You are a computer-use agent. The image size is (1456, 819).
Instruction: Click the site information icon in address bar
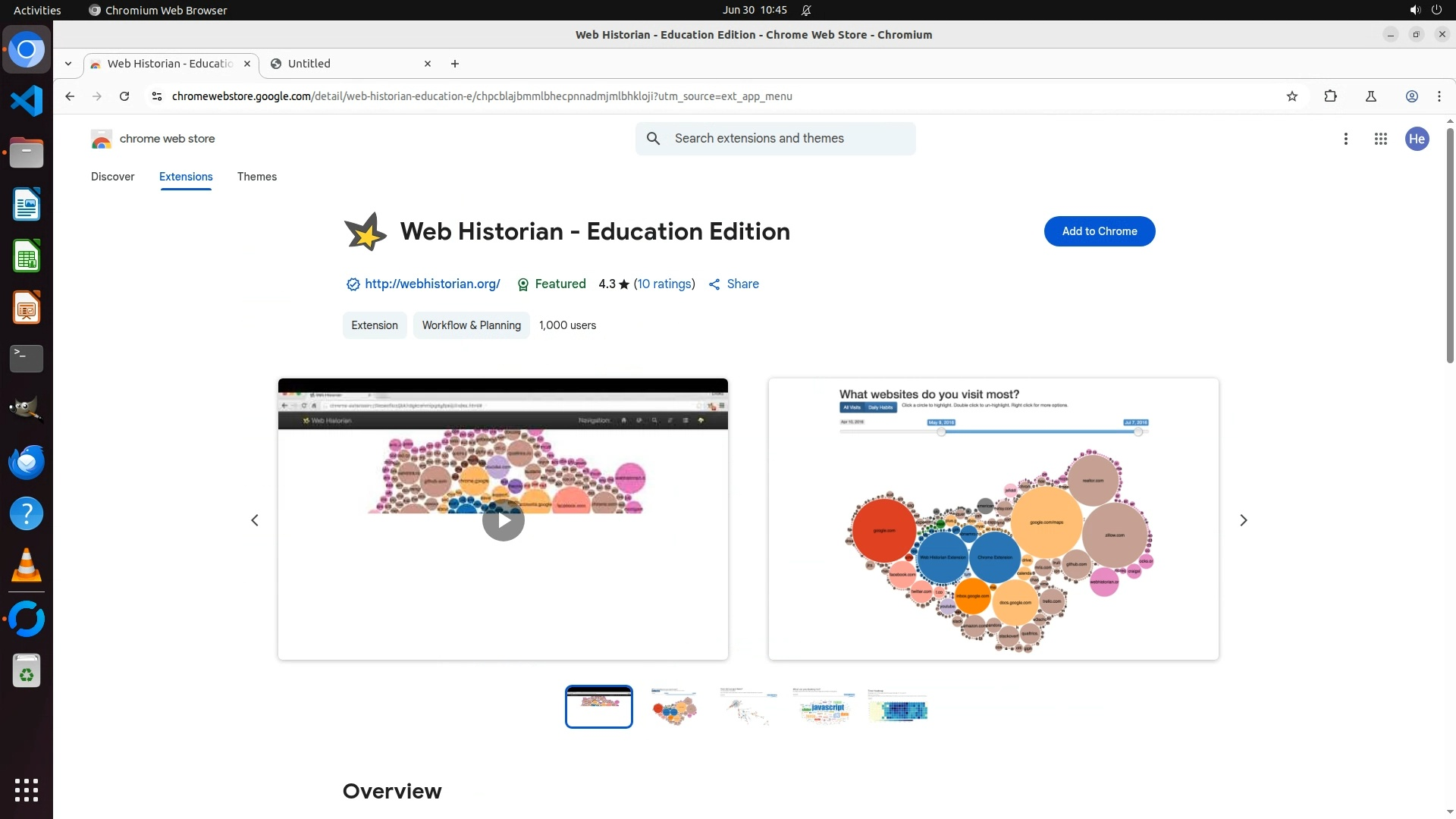156,96
